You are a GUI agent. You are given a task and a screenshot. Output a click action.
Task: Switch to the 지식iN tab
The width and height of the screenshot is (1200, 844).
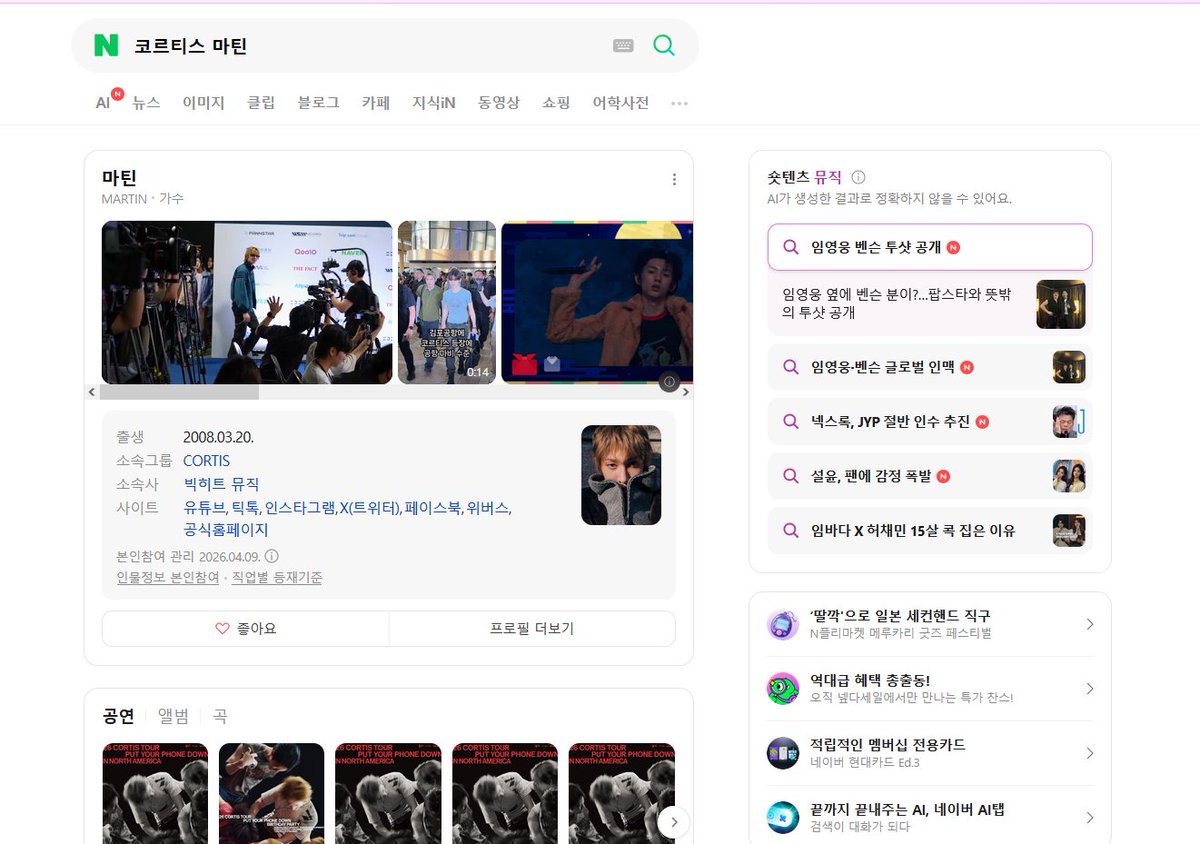point(434,103)
